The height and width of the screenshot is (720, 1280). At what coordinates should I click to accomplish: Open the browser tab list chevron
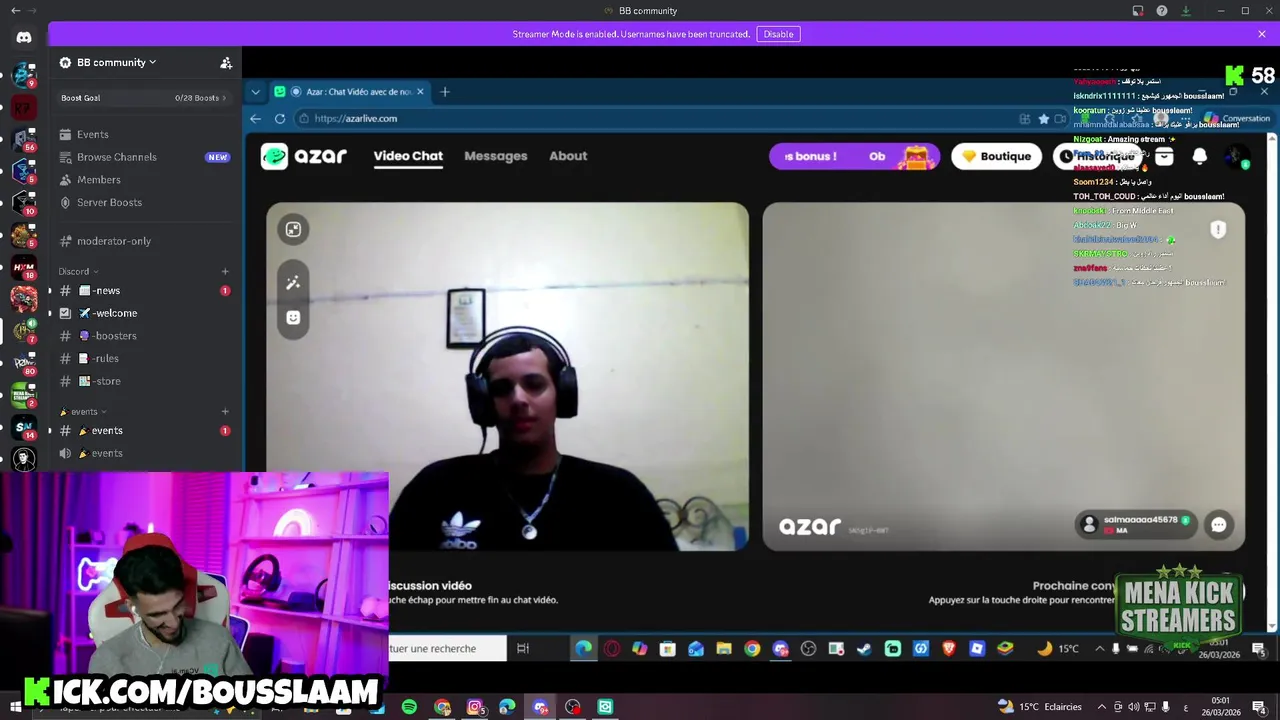coord(255,92)
